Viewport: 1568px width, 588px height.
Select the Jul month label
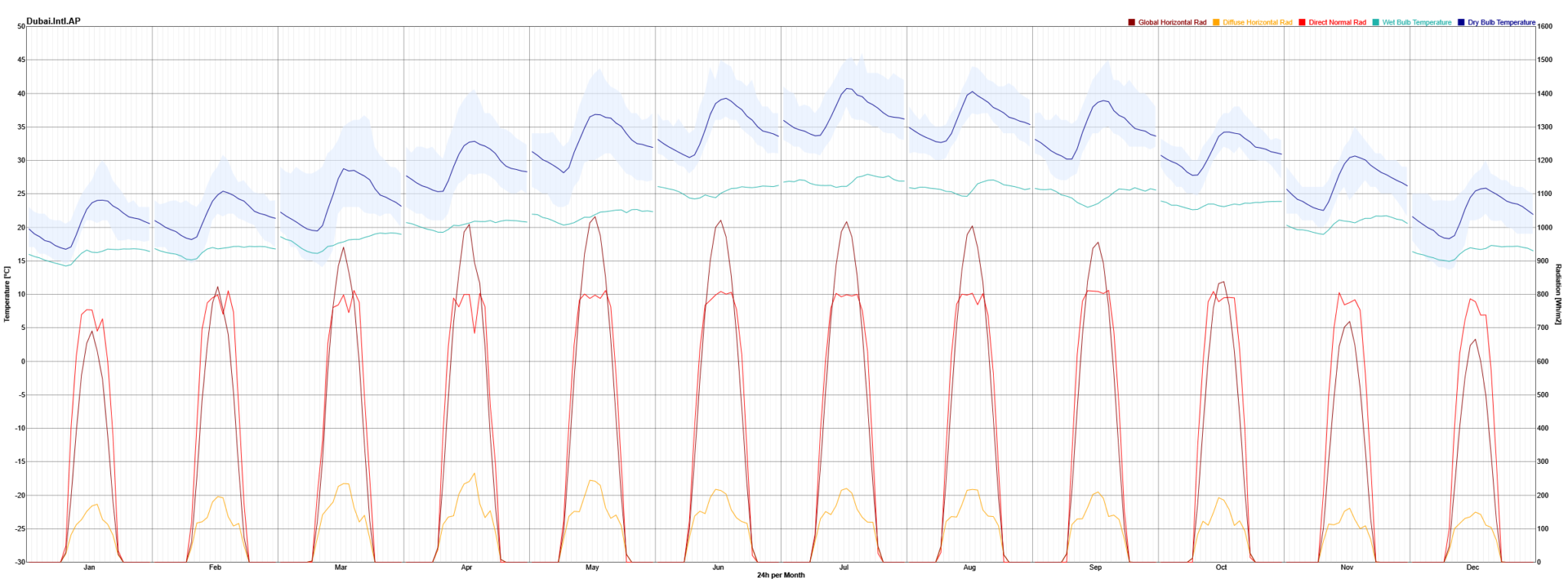[844, 567]
